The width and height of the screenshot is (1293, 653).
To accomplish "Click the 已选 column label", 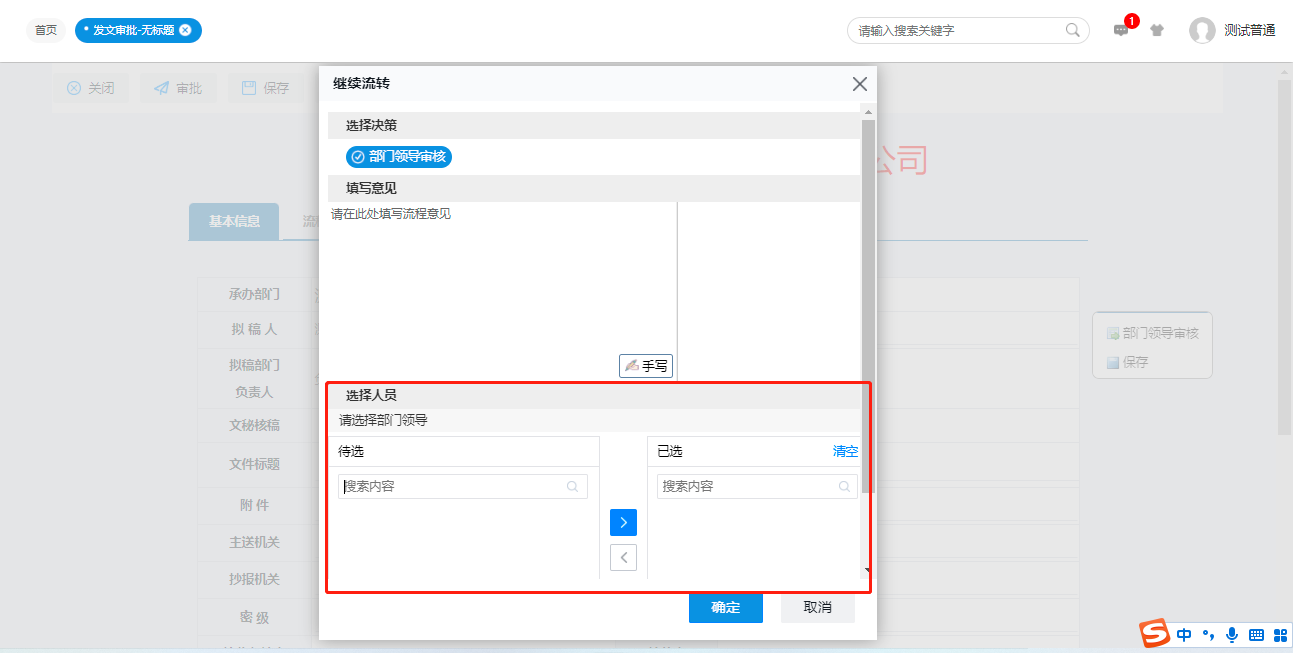I will point(669,451).
